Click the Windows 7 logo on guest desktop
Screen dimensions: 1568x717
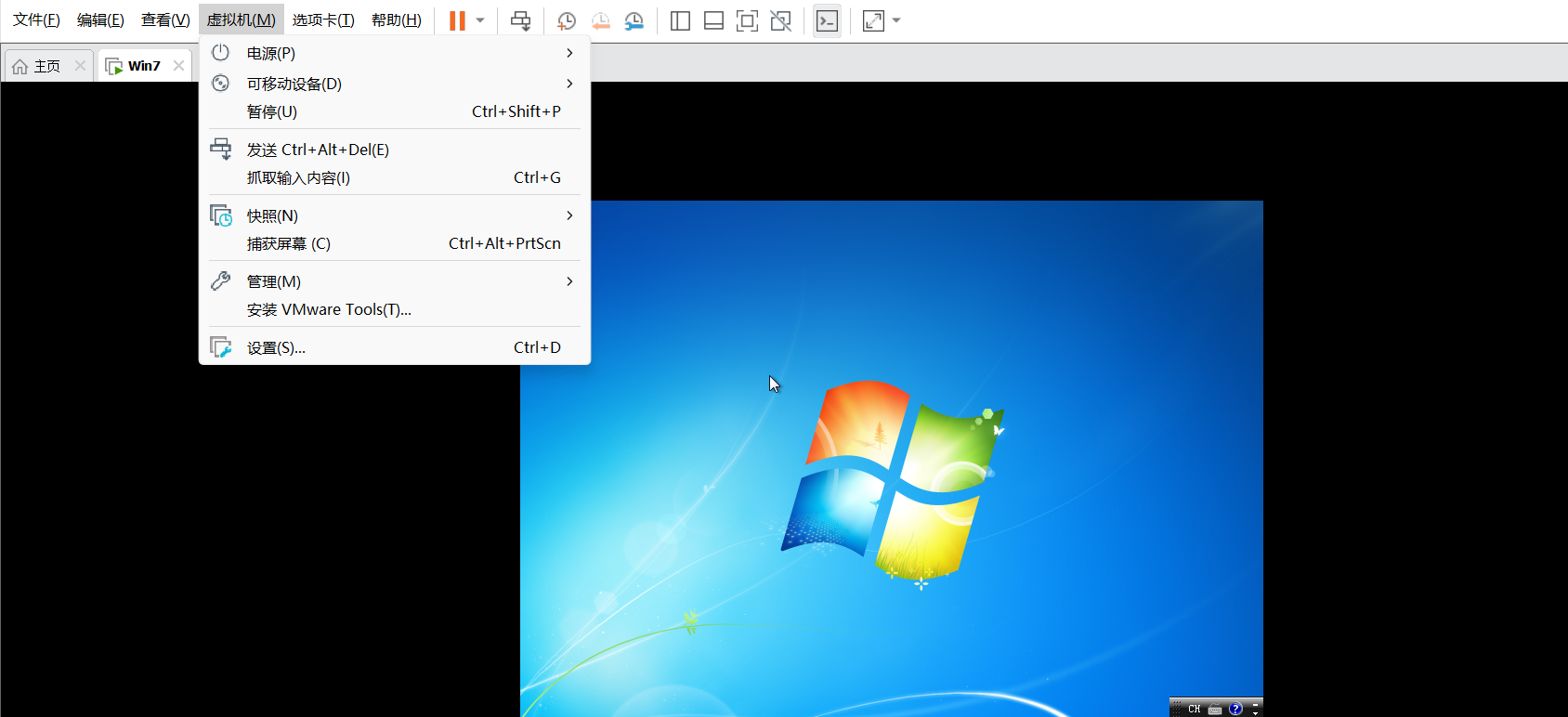[893, 480]
